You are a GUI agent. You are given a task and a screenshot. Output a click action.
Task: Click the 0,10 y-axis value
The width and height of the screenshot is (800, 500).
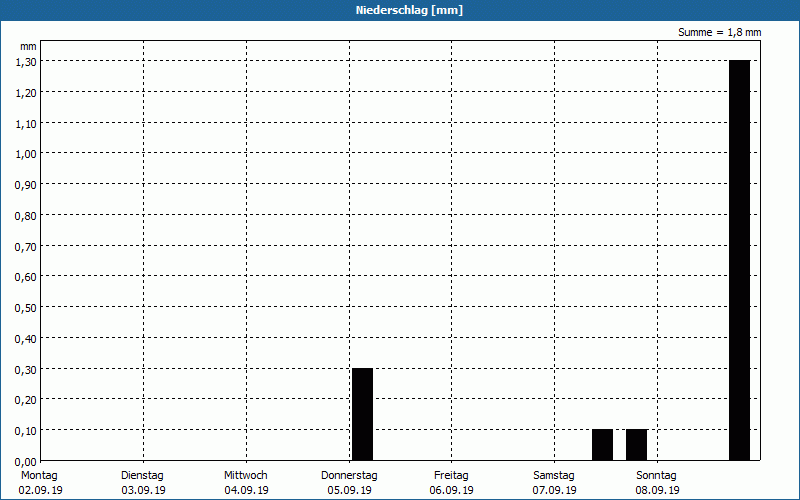click(26, 431)
